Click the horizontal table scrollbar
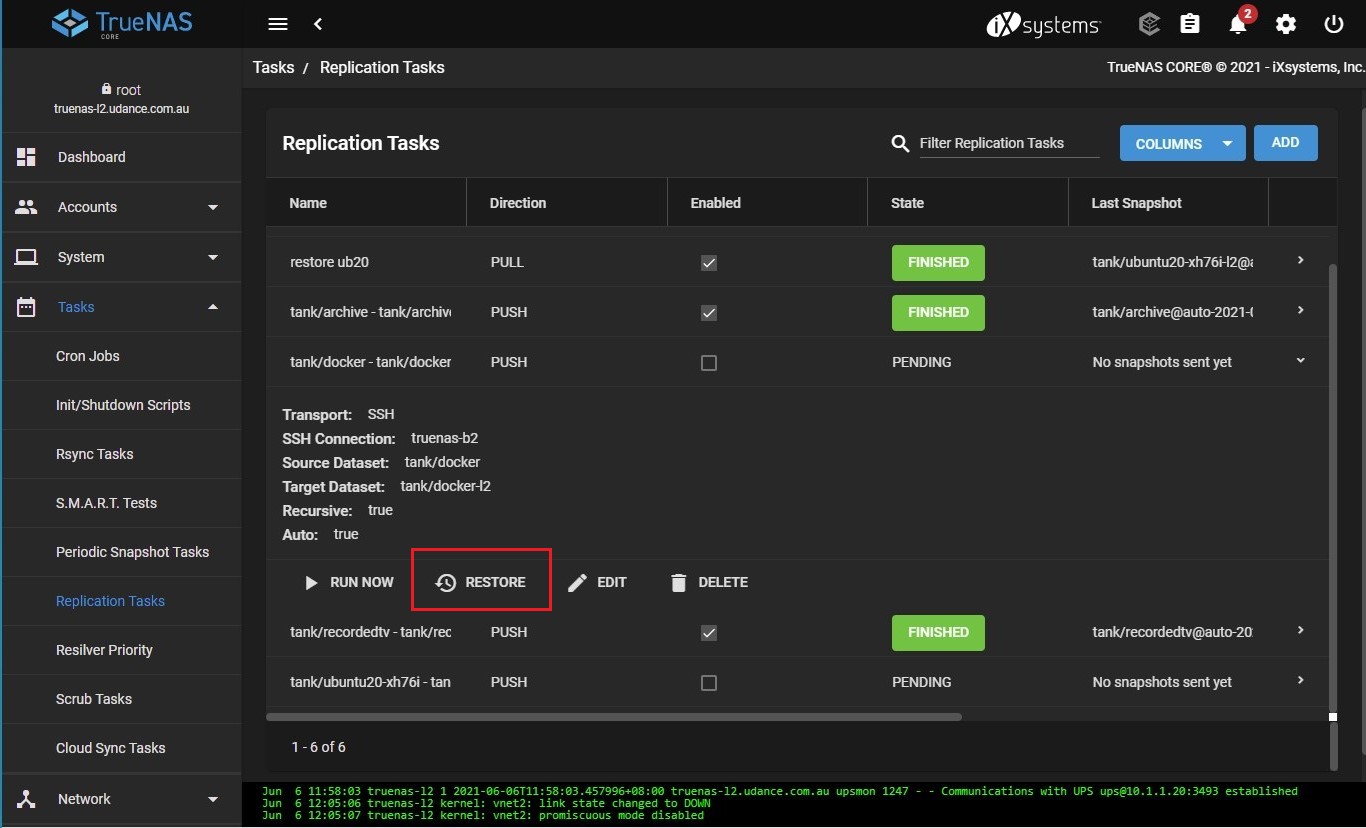1366x828 pixels. (614, 716)
